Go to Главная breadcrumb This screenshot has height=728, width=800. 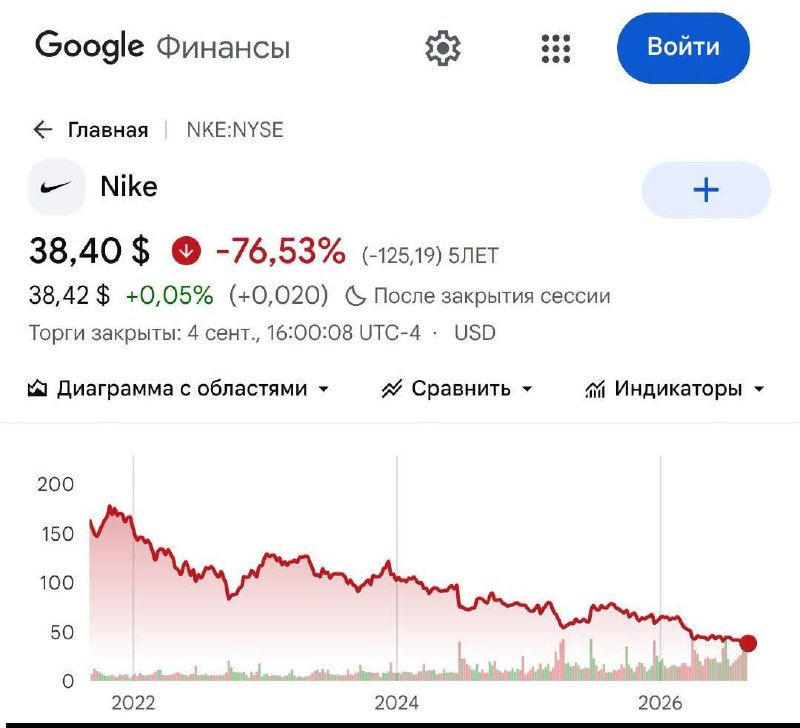108,130
